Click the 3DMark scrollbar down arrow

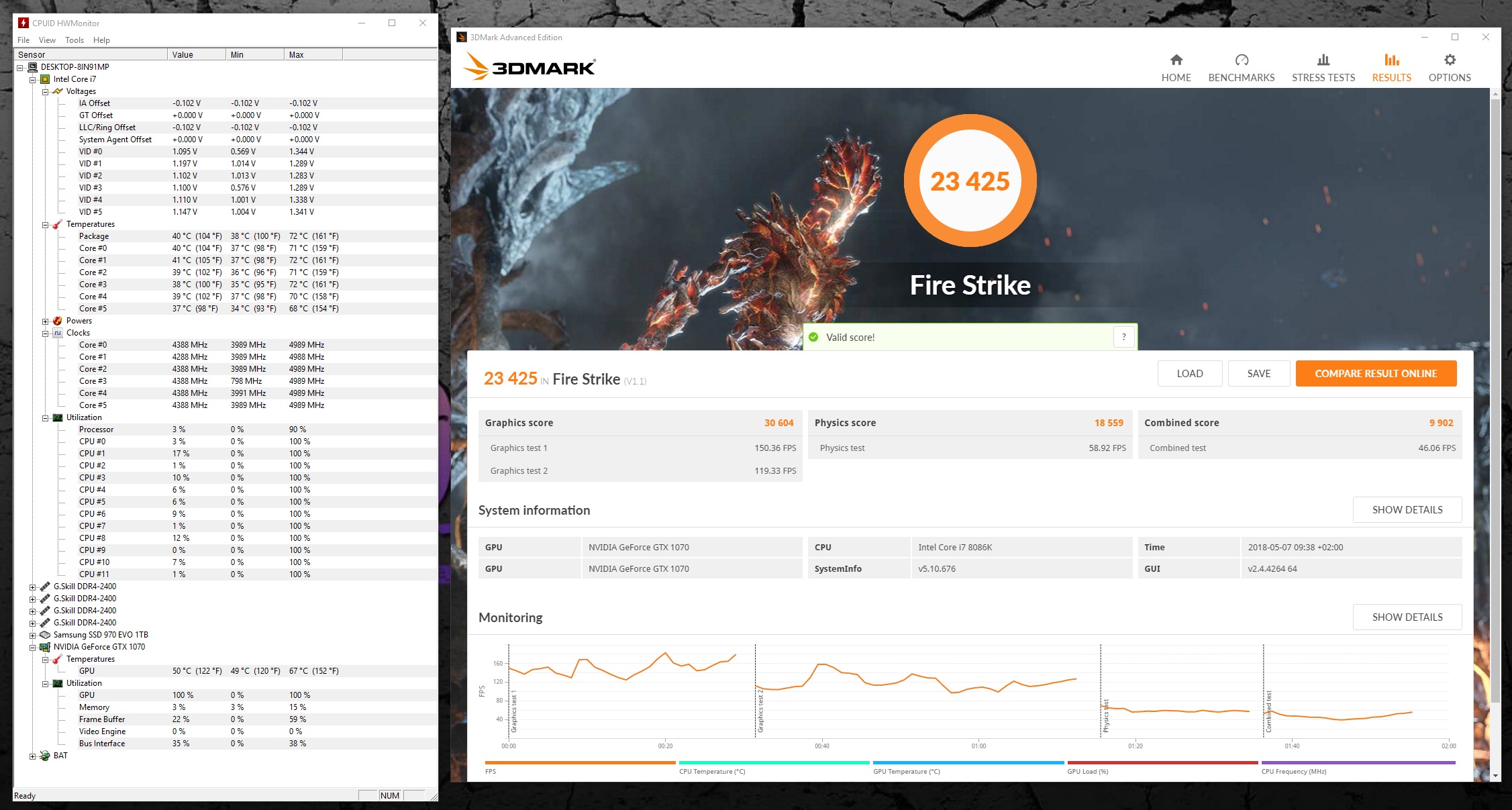pos(1495,776)
